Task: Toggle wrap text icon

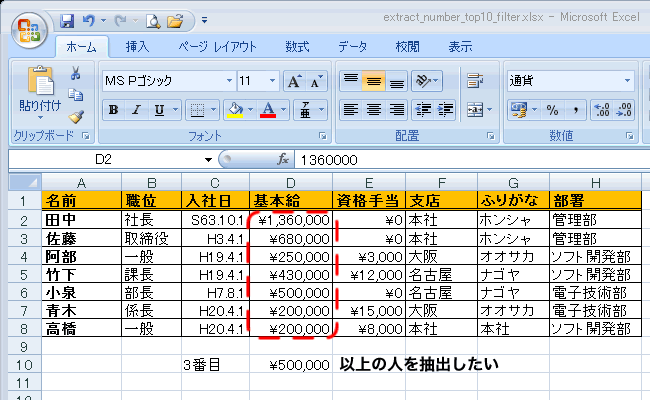Action: click(x=475, y=80)
